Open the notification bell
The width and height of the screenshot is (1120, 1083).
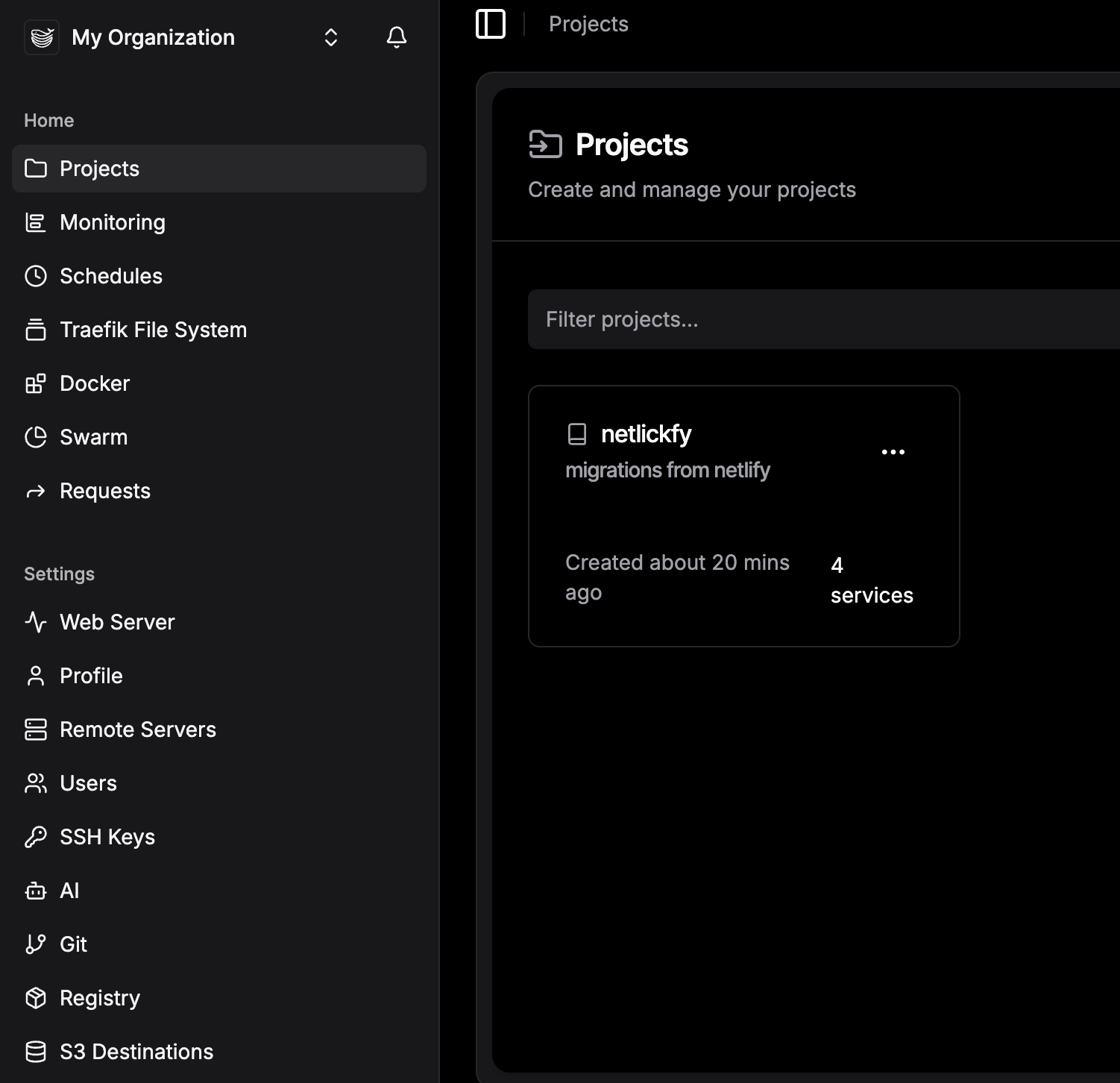coord(397,37)
